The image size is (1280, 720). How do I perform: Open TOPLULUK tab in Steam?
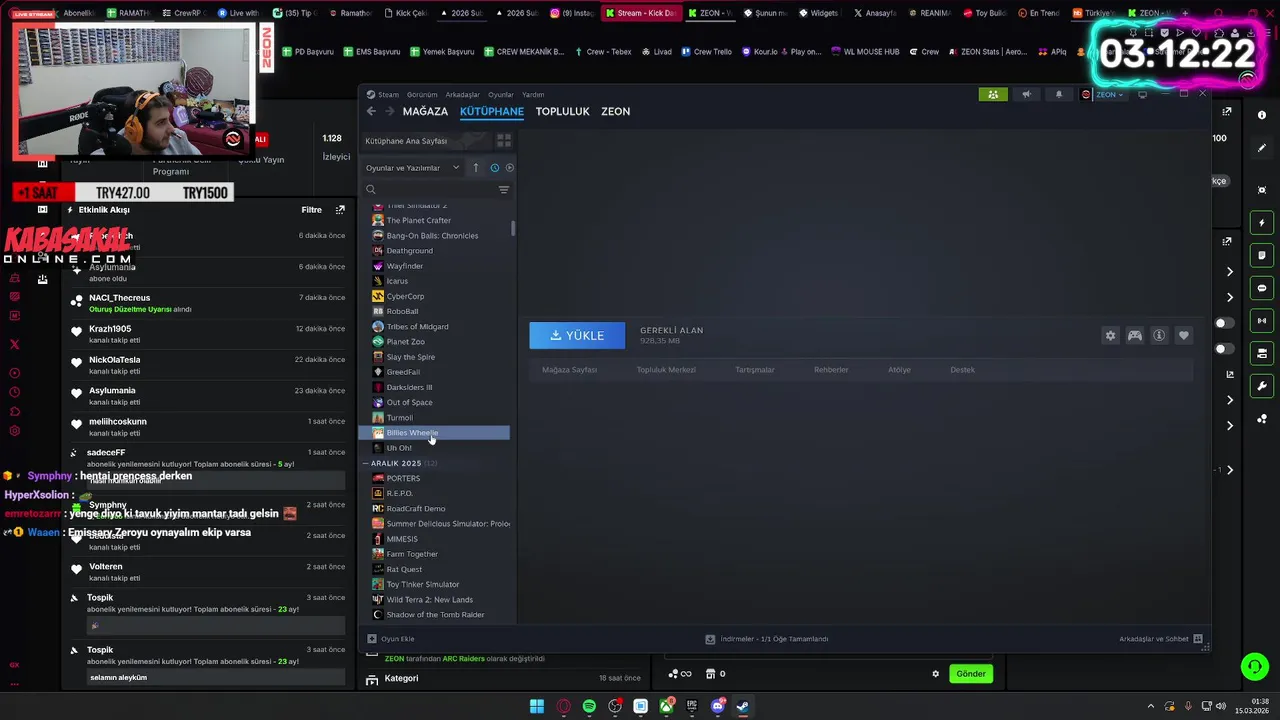562,111
